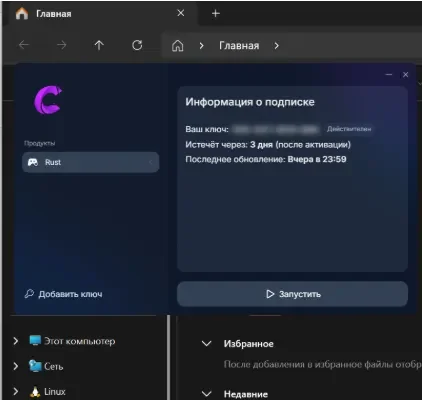
Task: Click the Продукты section label
Action: (40, 143)
